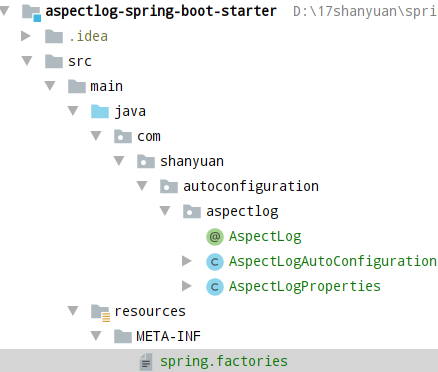The height and width of the screenshot is (372, 438).
Task: Collapse the resources folder arrow
Action: (73, 311)
